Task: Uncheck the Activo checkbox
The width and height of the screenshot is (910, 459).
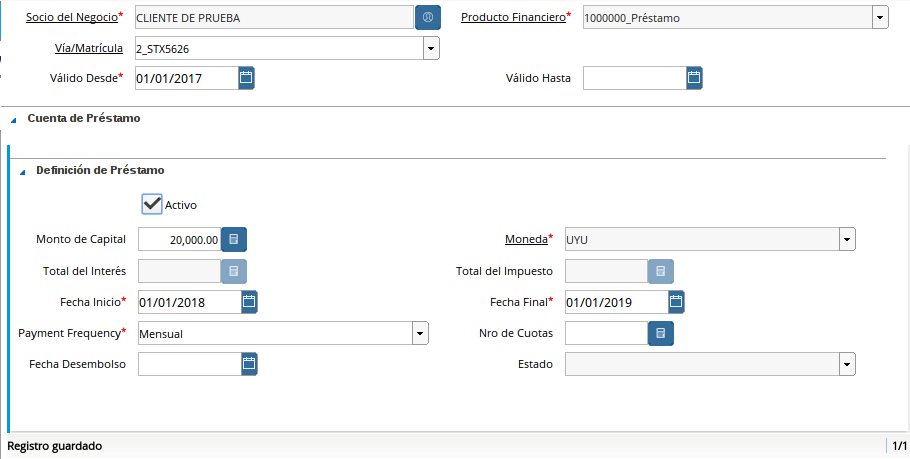Action: [152, 204]
